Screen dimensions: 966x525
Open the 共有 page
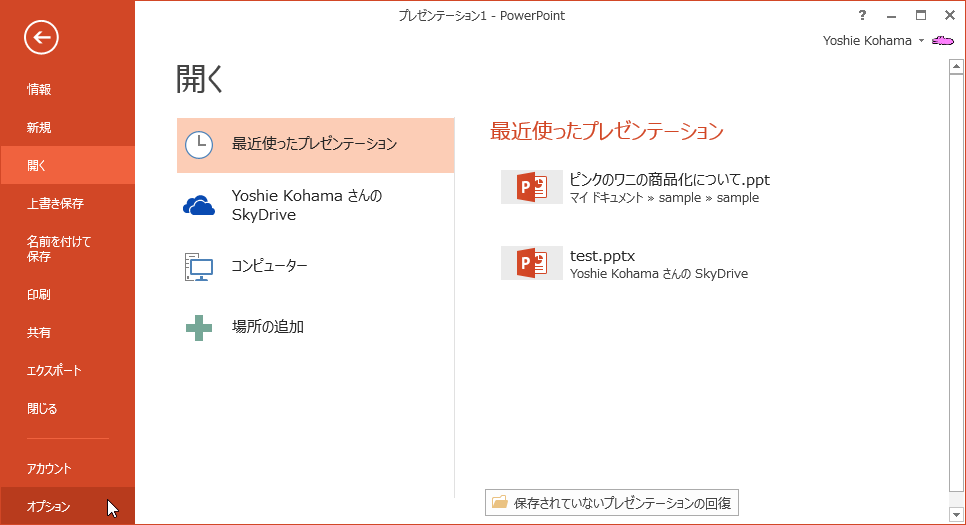[x=67, y=333]
